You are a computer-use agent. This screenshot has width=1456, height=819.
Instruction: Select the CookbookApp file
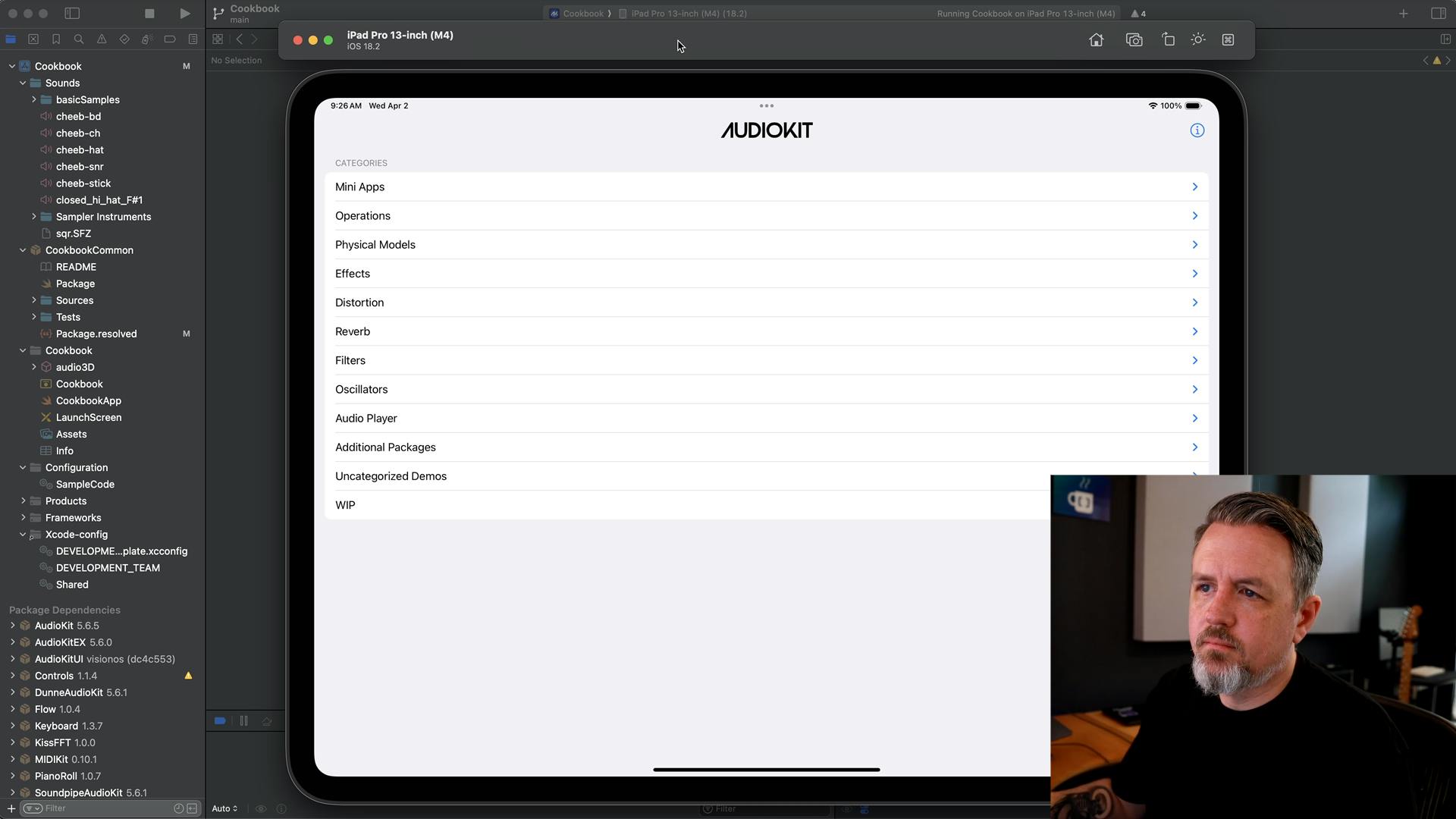coord(89,400)
